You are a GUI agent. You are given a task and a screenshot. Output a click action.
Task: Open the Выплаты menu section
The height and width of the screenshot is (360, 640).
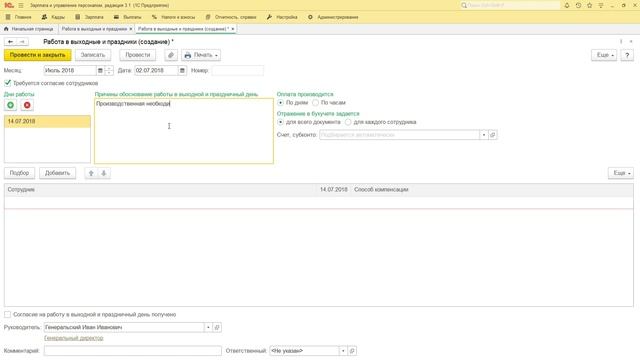tap(127, 17)
